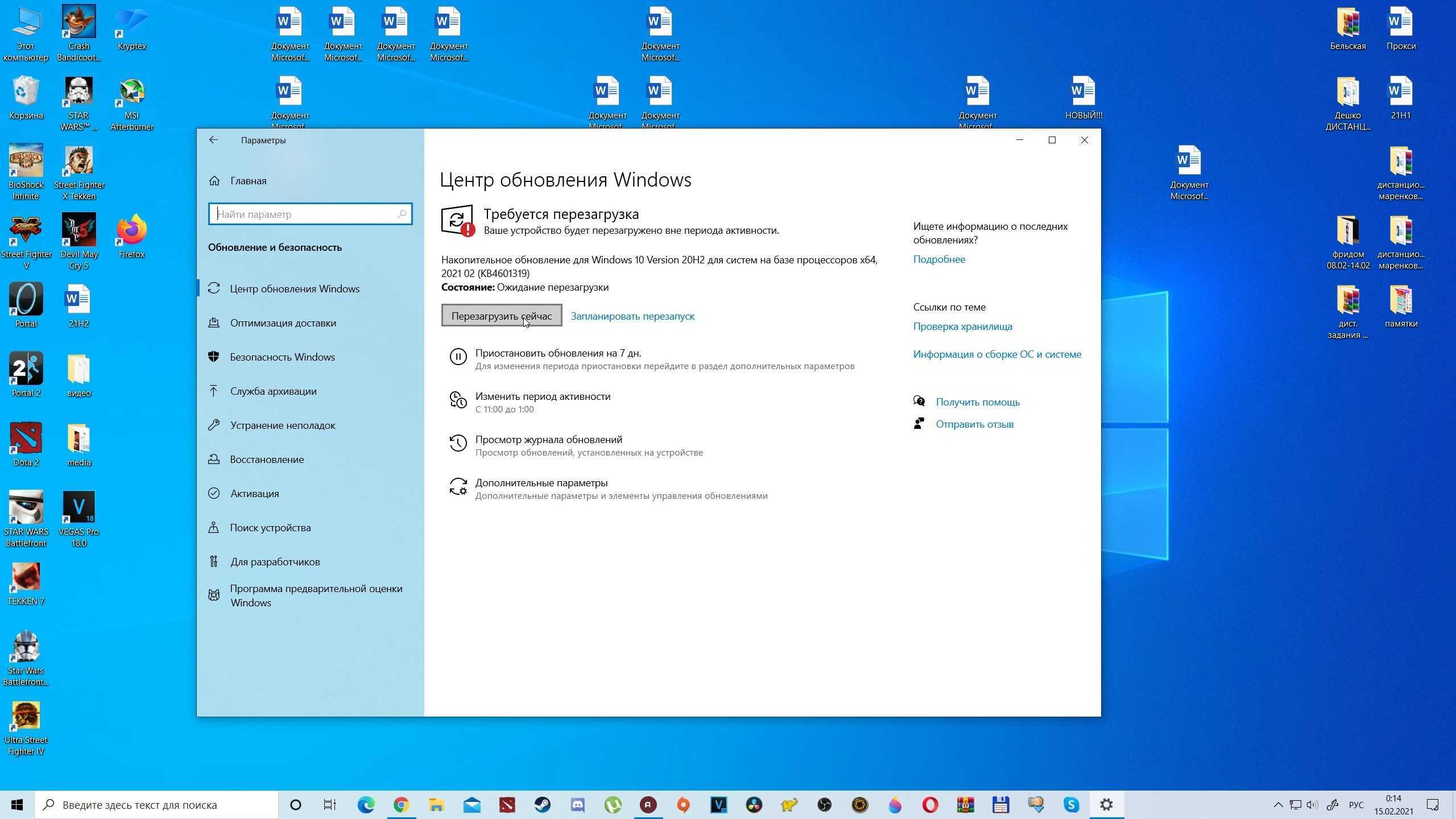Screen dimensions: 1456x819
Task: Click Запланировать перезапуск link
Action: click(632, 316)
